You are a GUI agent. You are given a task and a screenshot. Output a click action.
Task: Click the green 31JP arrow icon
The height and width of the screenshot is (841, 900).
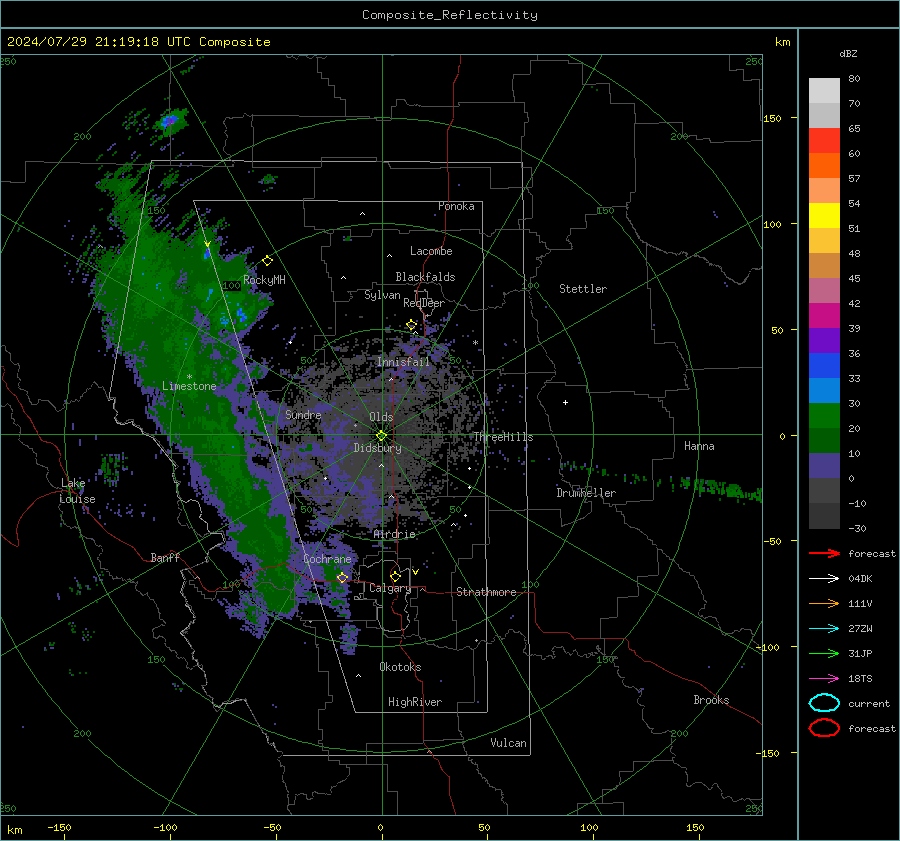click(824, 653)
